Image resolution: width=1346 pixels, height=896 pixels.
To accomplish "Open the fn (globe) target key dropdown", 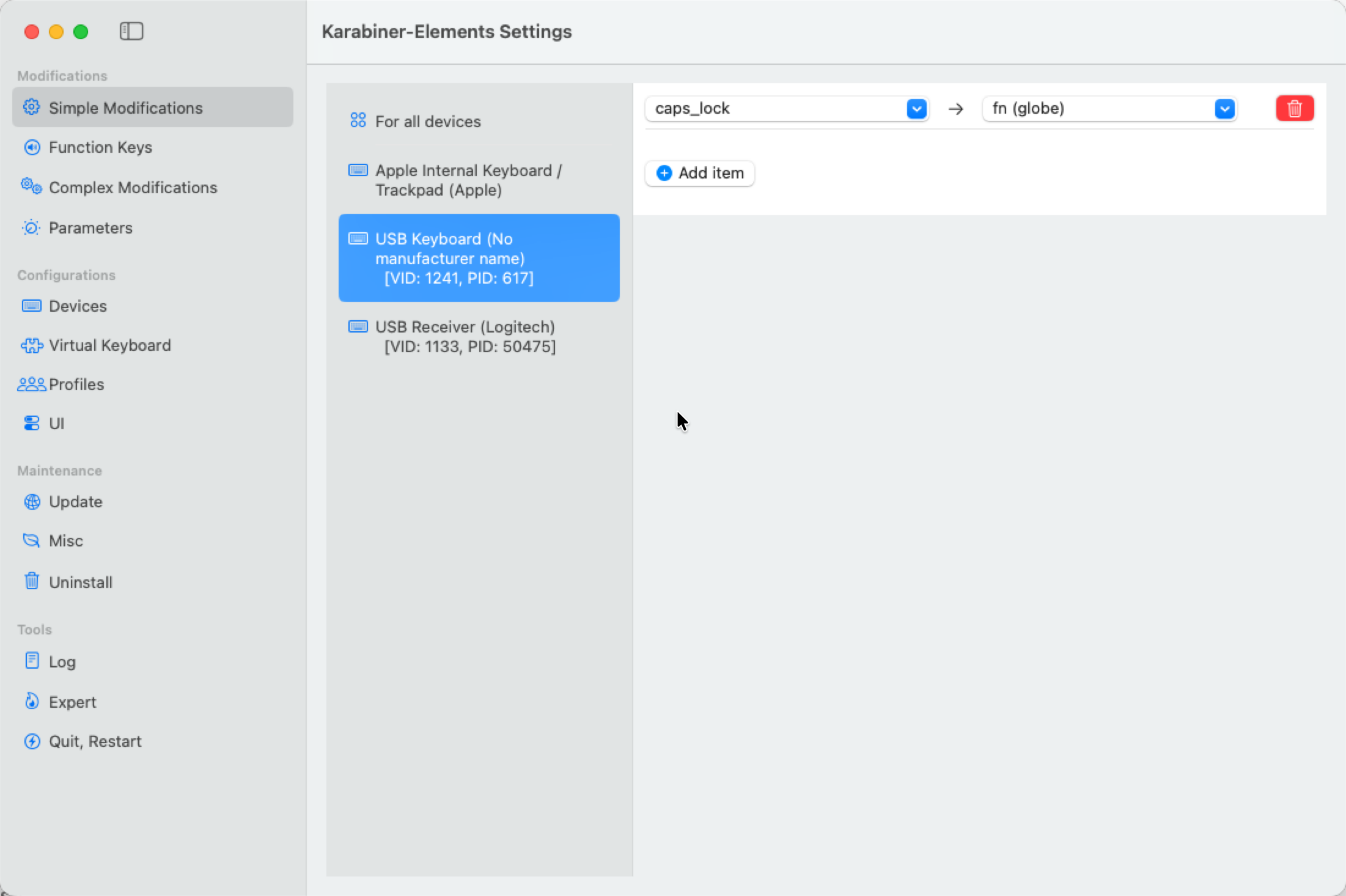I will [x=1224, y=109].
